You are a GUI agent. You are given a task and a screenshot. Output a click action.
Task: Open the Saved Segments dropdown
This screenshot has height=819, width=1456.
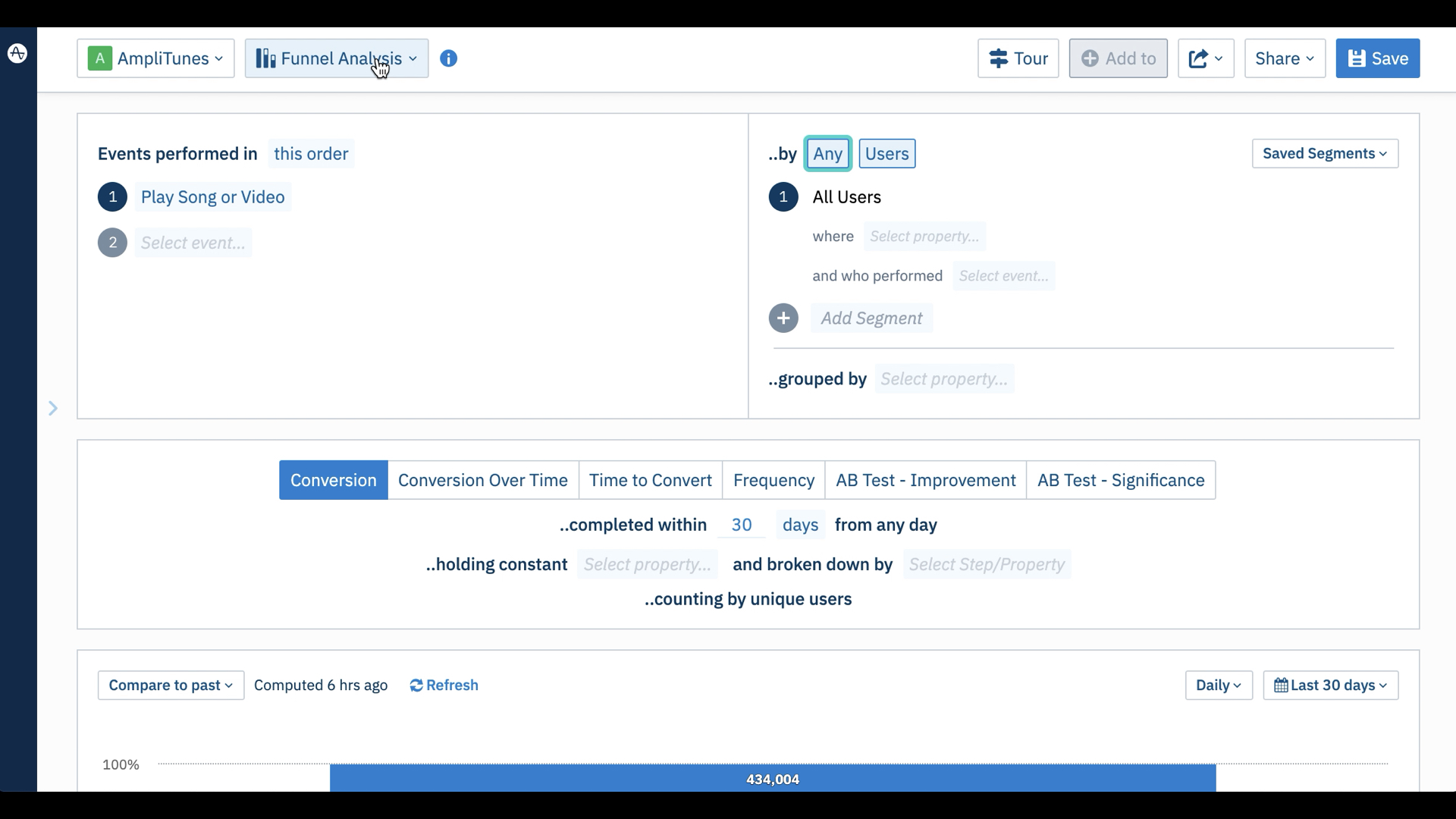pos(1324,154)
